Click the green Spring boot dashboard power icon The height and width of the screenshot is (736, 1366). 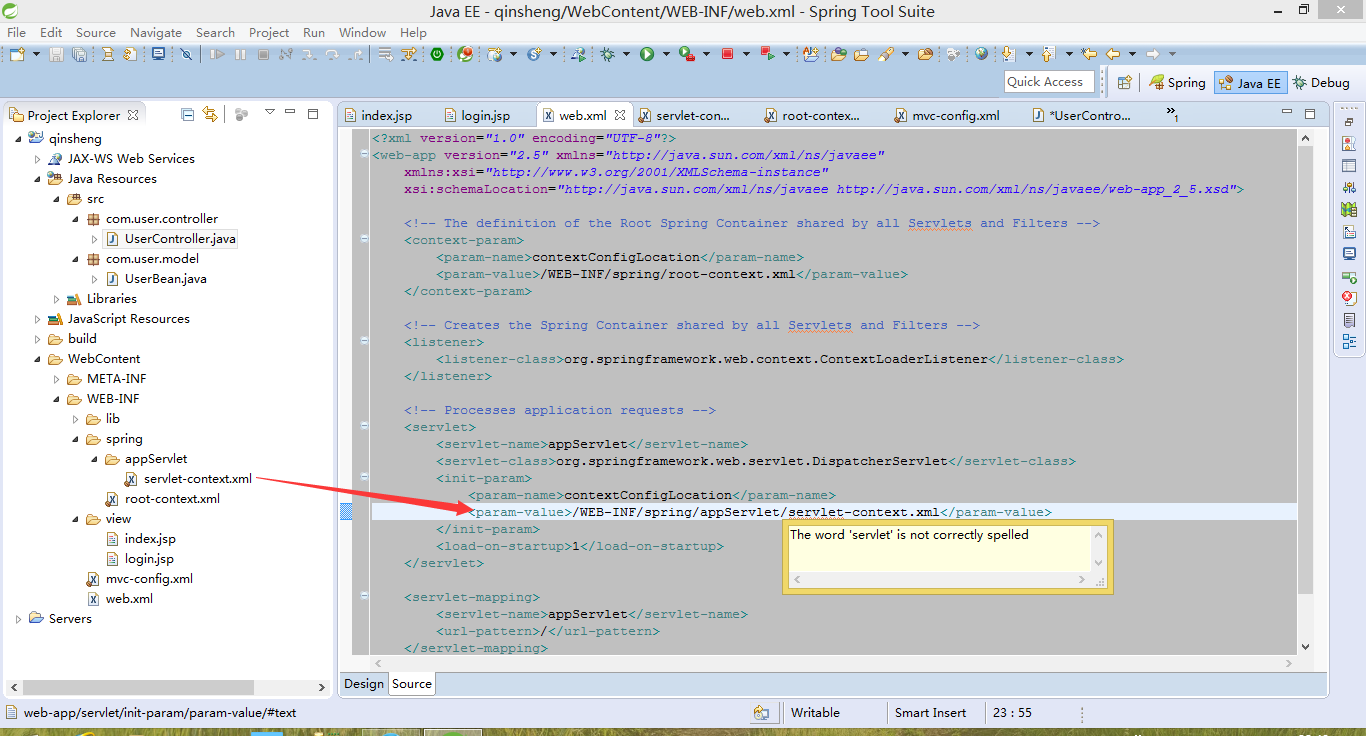pos(437,54)
